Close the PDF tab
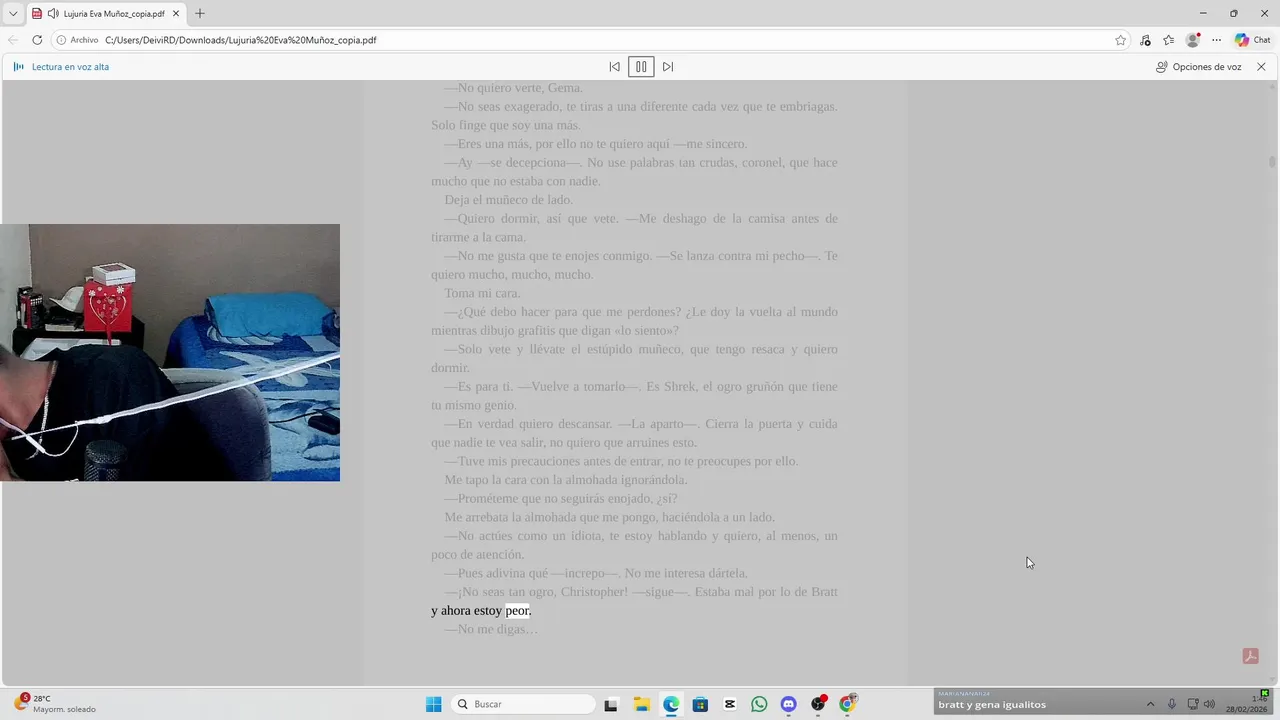1280x720 pixels. click(x=175, y=14)
